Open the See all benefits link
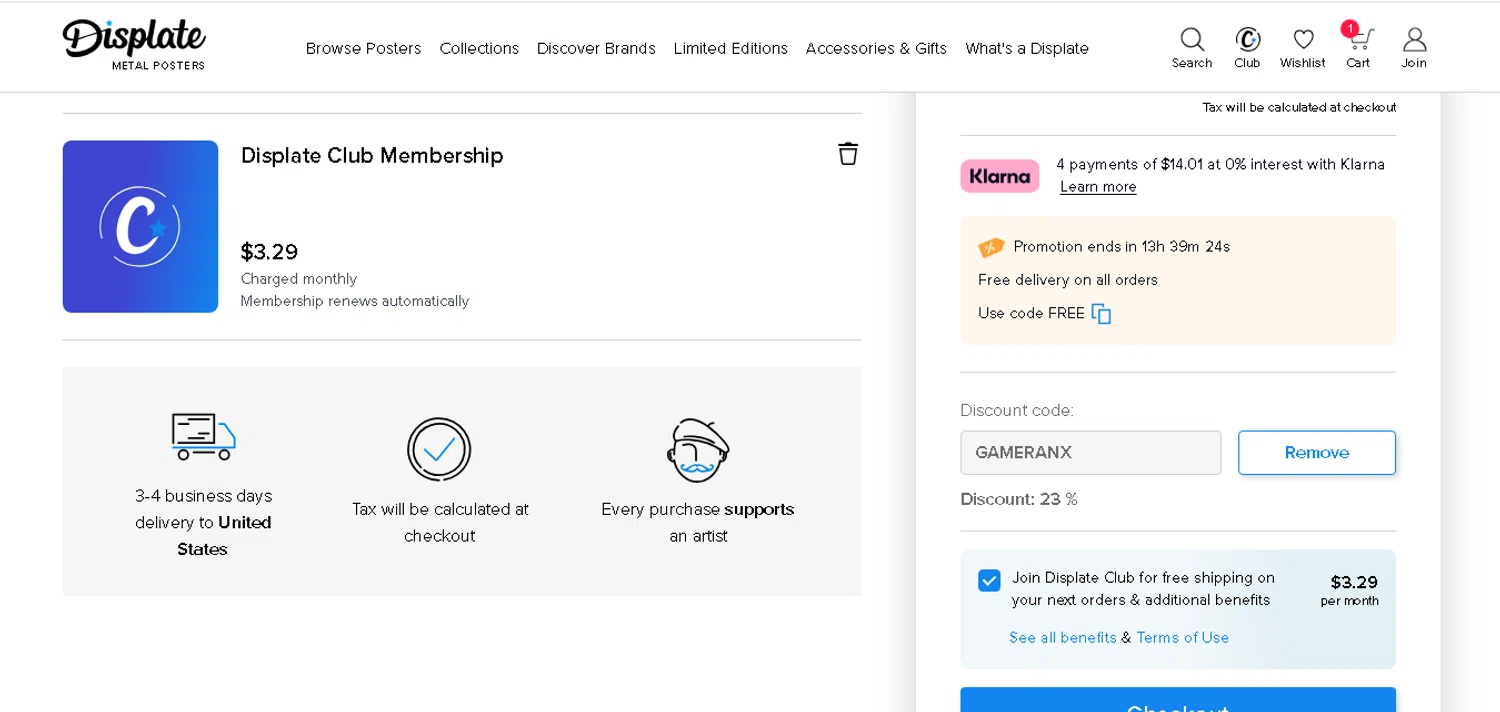The height and width of the screenshot is (712, 1500). coord(1063,638)
